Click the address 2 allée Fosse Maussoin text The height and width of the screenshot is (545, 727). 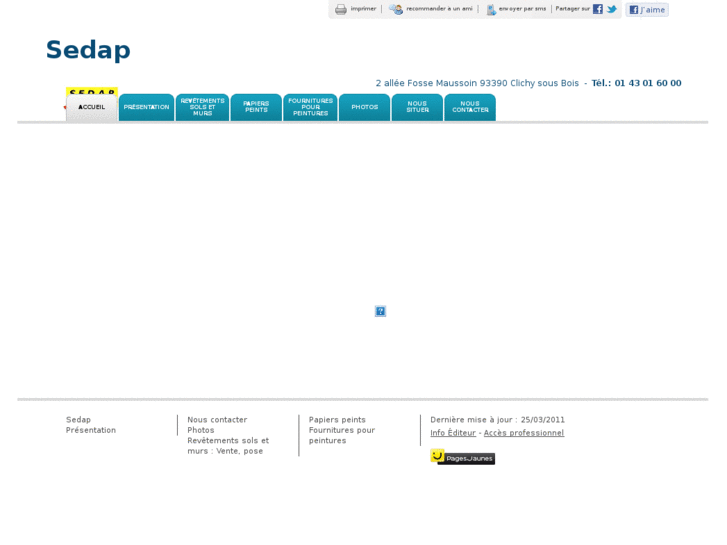tap(477, 83)
